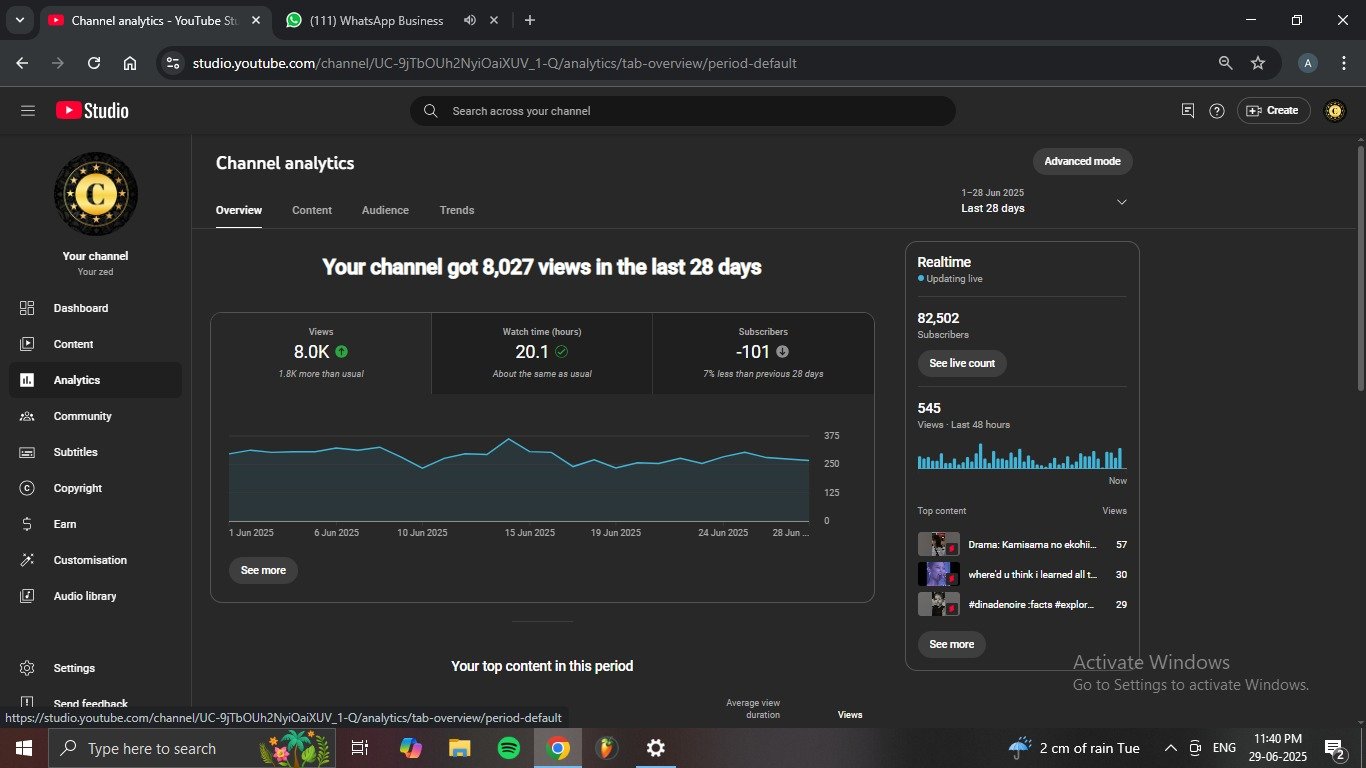Mute the WhatsApp tab's speaker icon
This screenshot has height=768, width=1366.
[x=470, y=20]
